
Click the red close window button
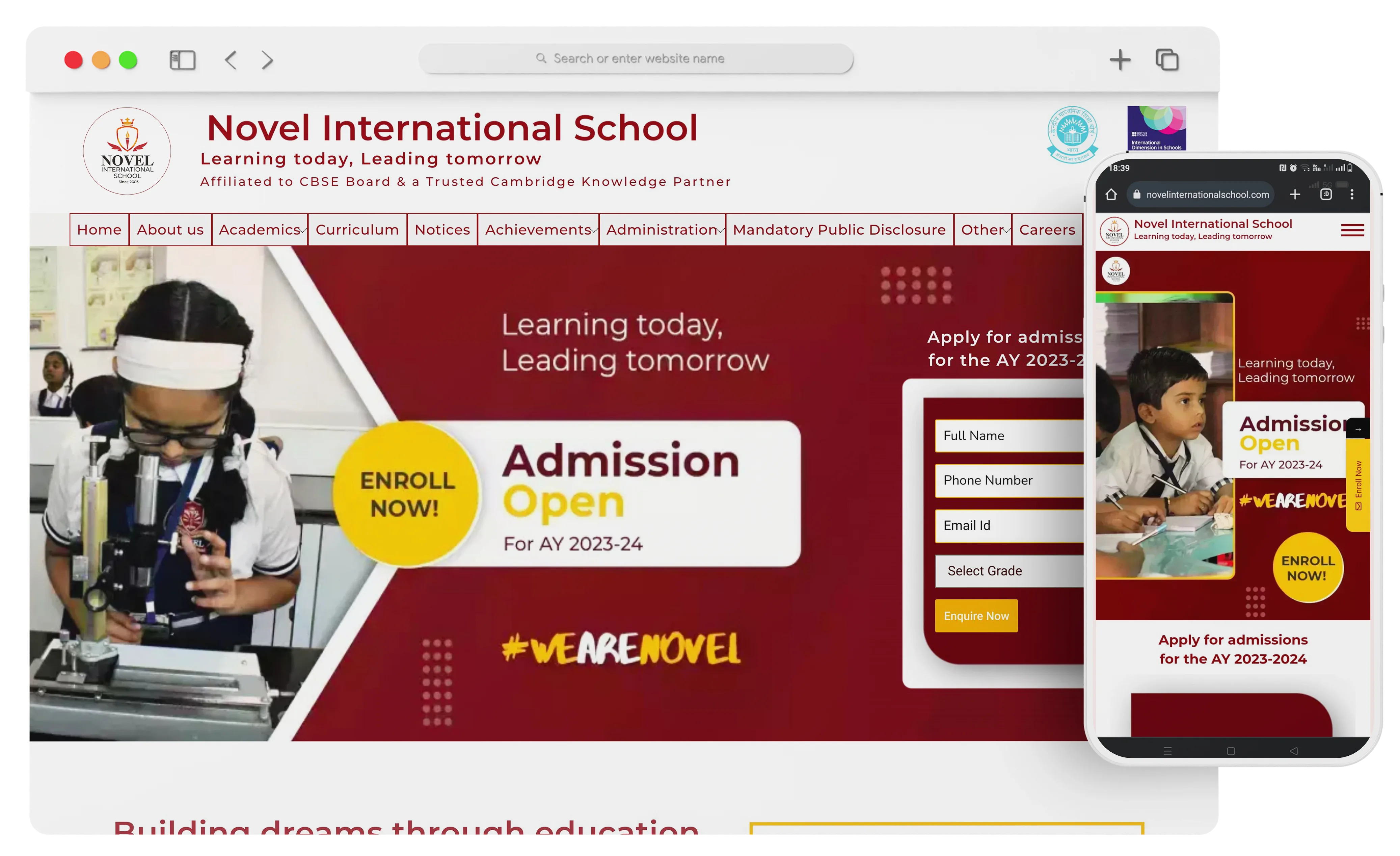(73, 60)
